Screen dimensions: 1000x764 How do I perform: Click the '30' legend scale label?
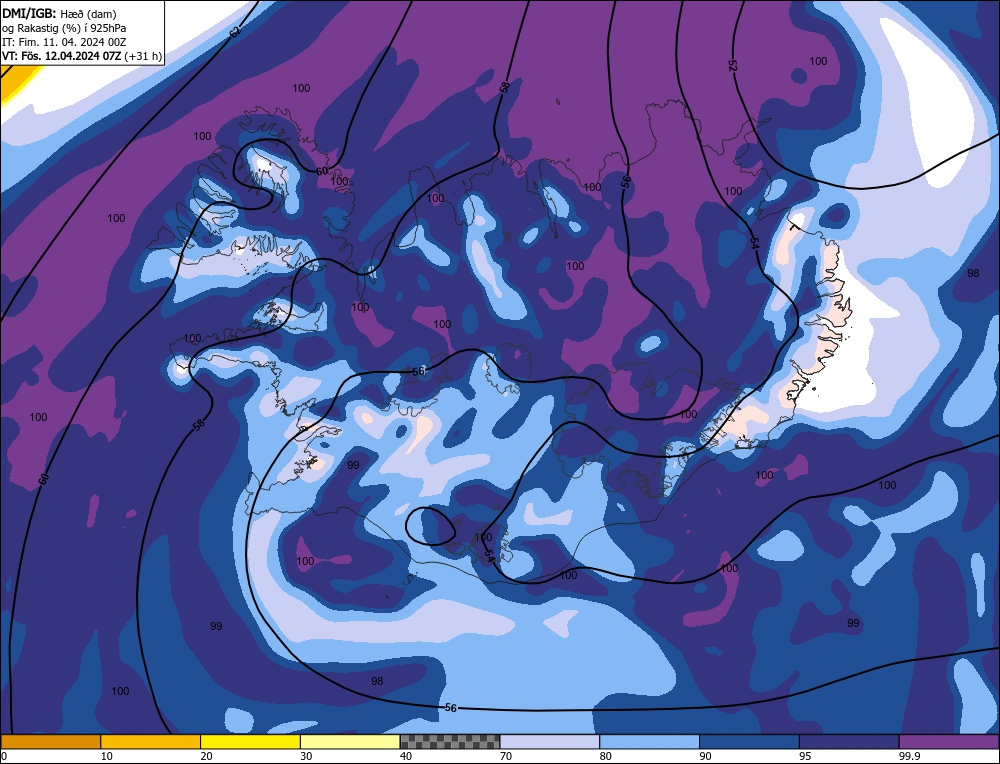(x=306, y=756)
